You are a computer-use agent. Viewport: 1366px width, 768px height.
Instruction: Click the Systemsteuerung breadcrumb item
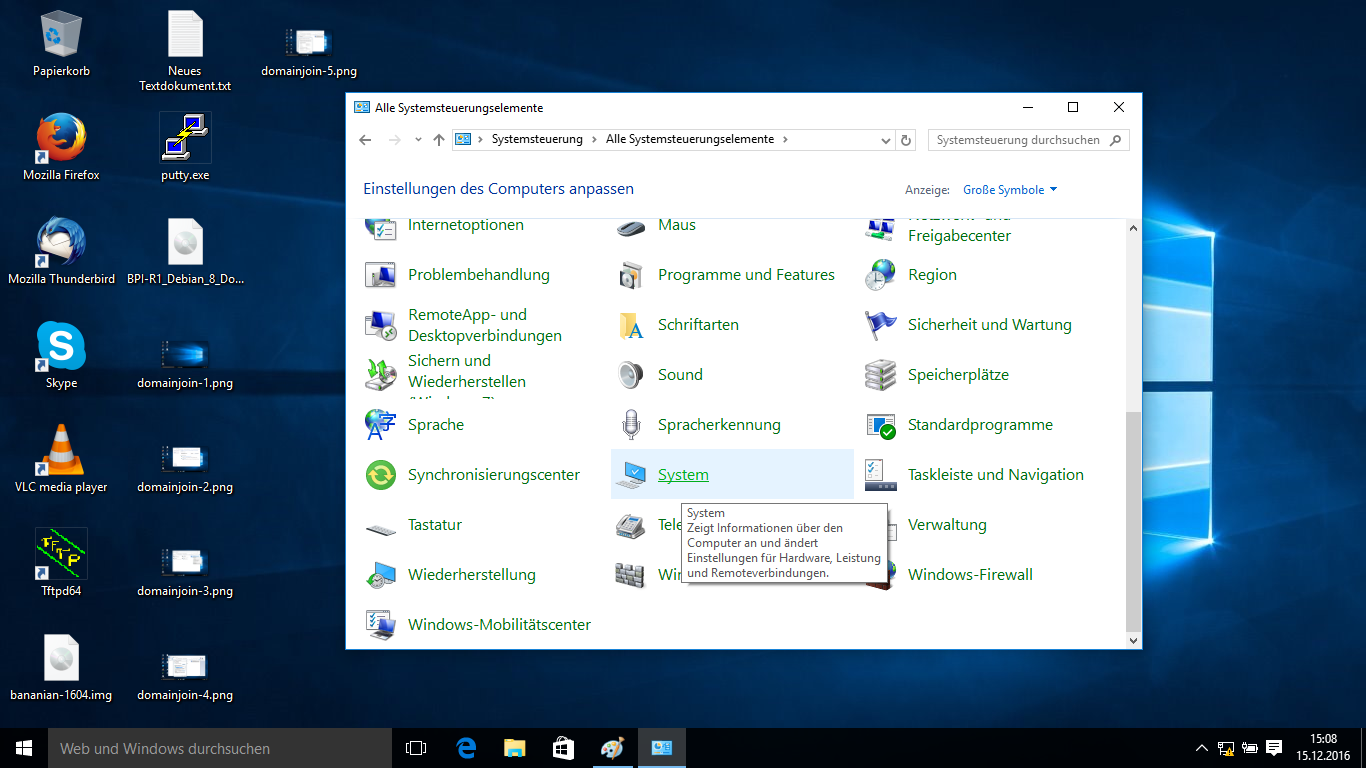tap(537, 140)
